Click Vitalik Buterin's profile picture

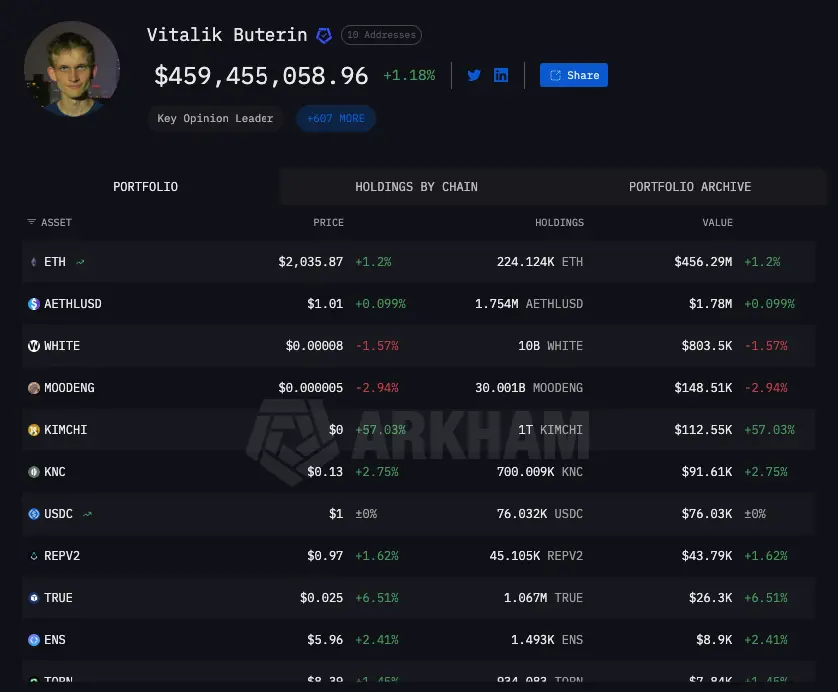tap(72, 69)
